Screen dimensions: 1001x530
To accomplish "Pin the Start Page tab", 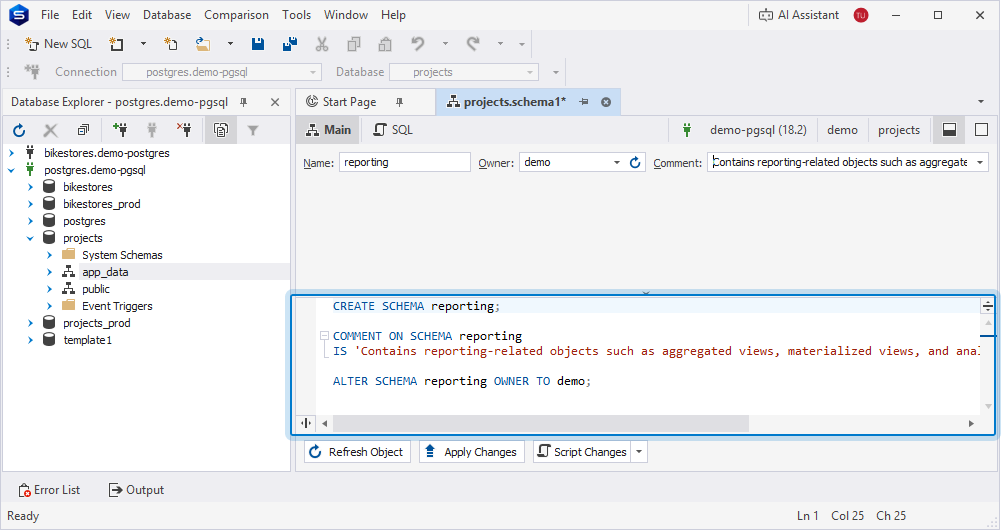I will 400,102.
